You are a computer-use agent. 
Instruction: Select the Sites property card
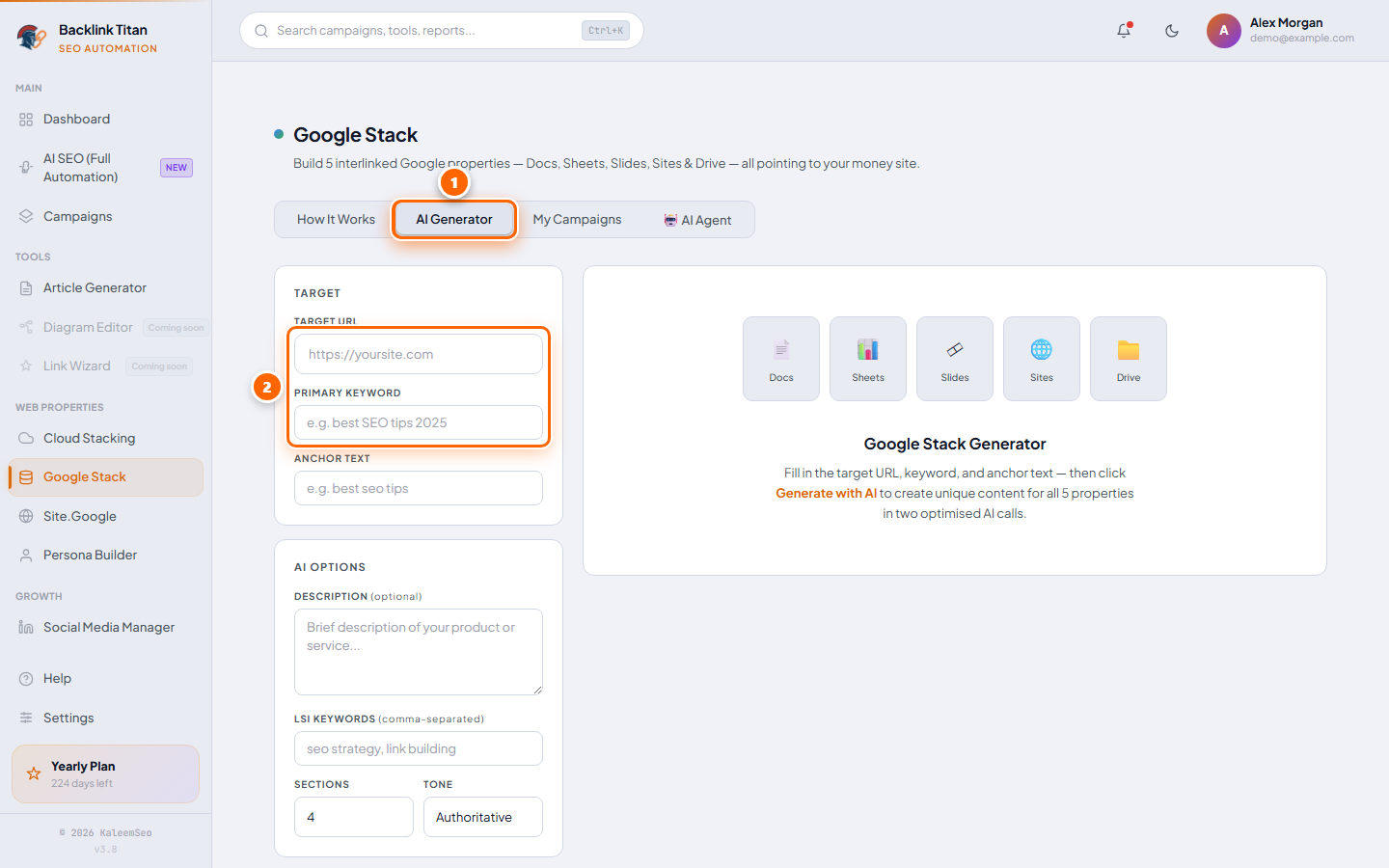click(x=1042, y=359)
